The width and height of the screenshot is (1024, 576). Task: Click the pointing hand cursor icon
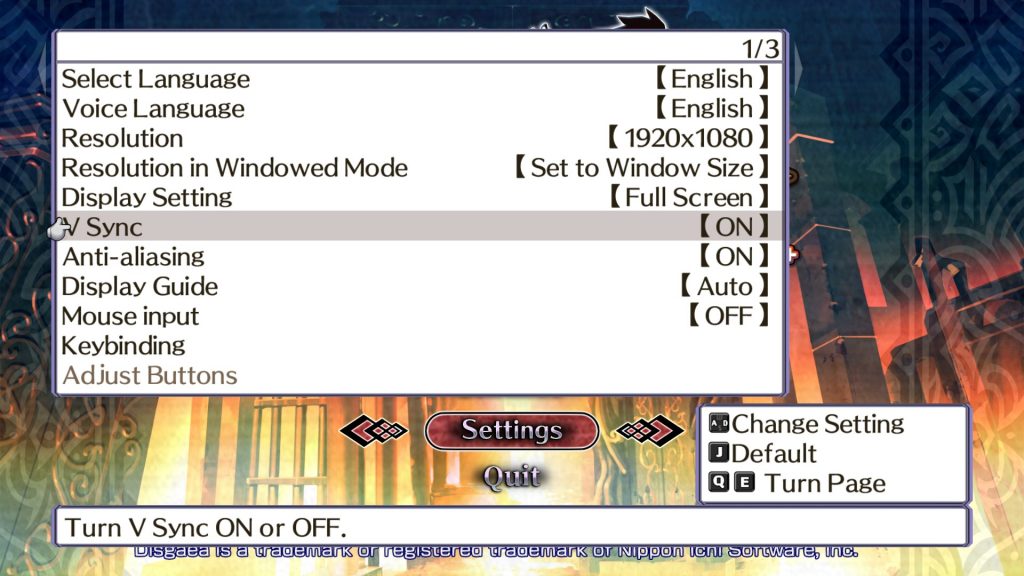pos(58,229)
